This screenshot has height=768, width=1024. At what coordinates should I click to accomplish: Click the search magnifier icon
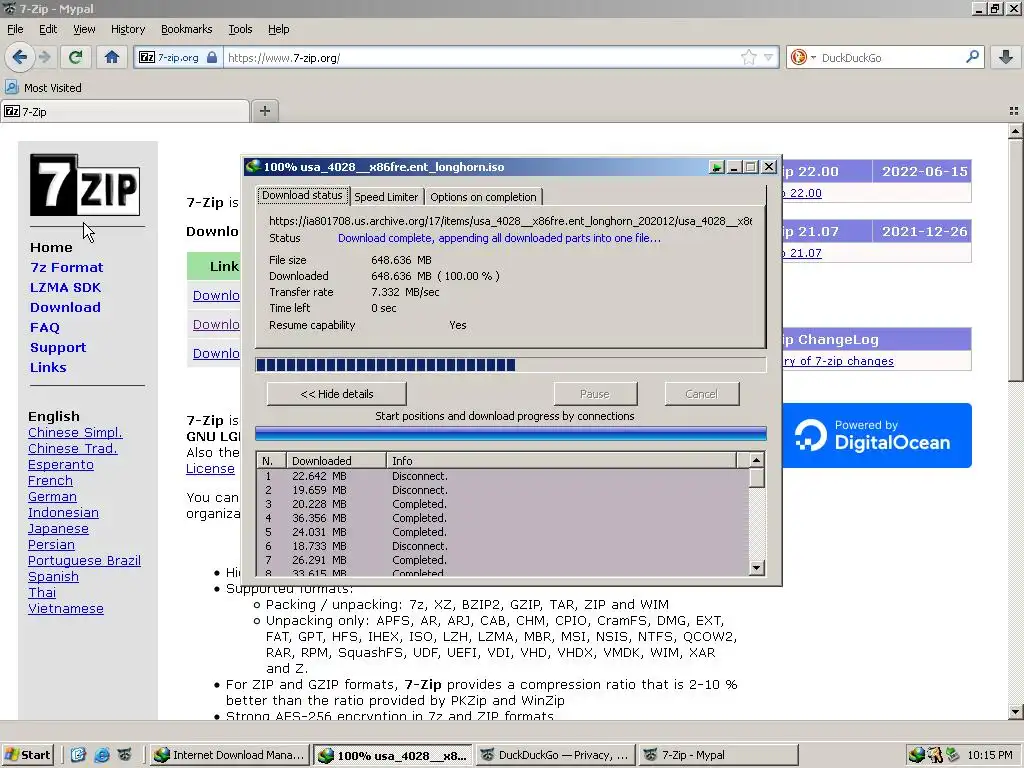(972, 57)
